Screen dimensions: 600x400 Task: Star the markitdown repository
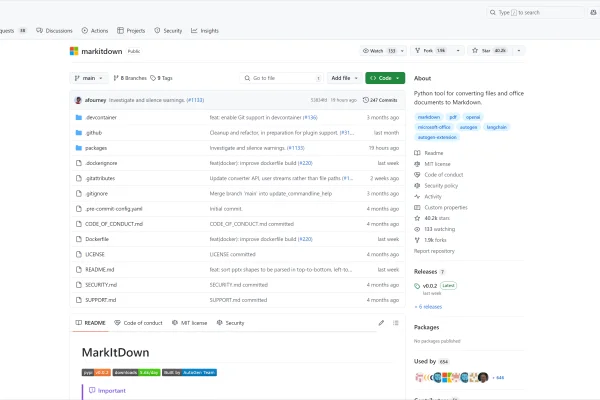tap(489, 51)
